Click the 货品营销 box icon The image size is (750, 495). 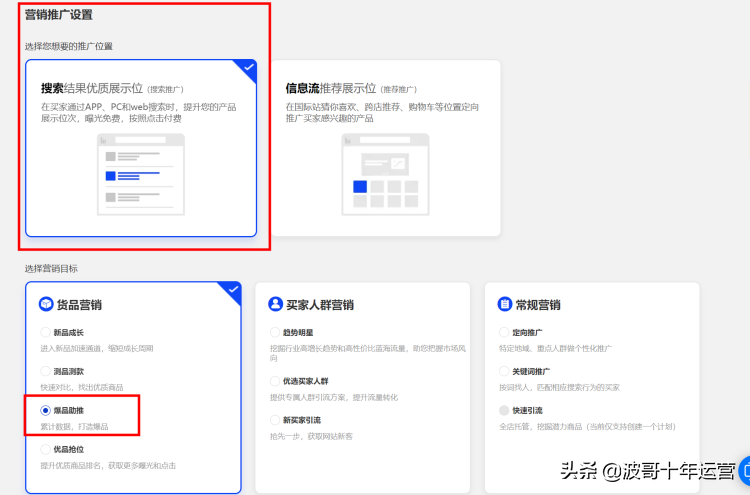[x=46, y=304]
